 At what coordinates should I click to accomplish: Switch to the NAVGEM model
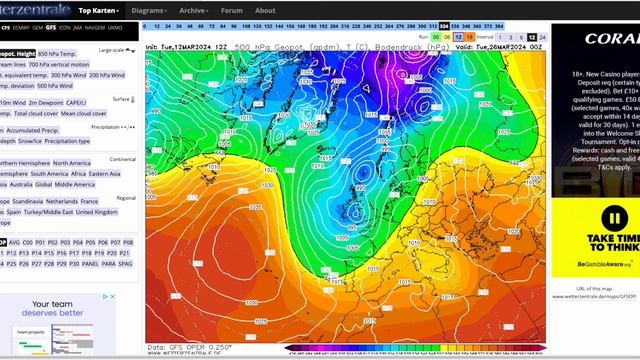[95, 28]
